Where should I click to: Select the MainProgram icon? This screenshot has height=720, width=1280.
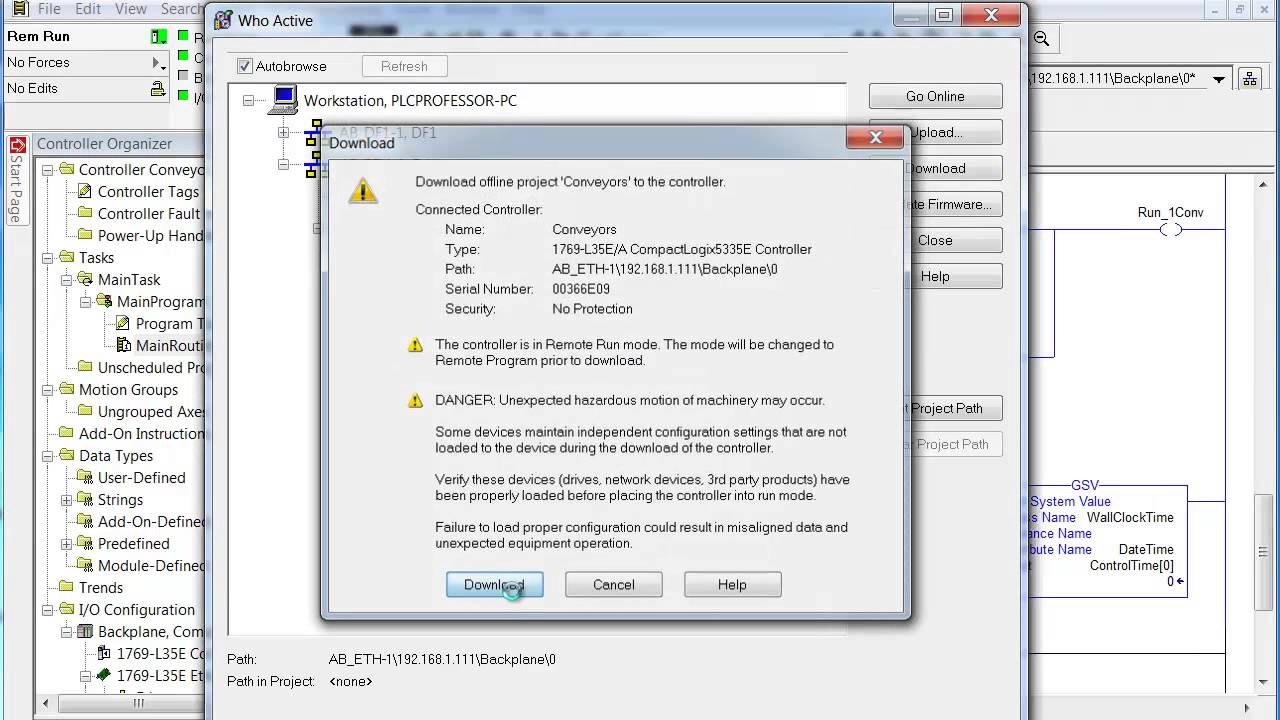click(104, 301)
